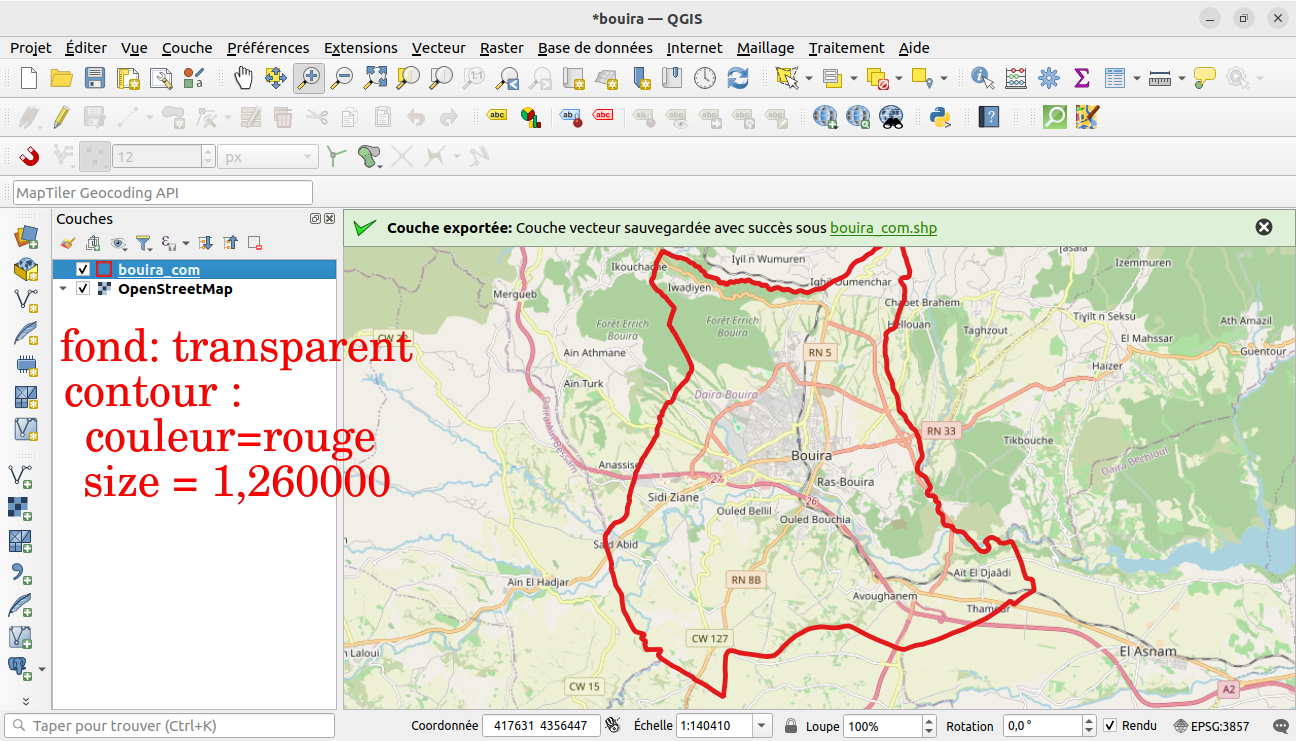Toggle editing with the pencil icon
Screen dimensions: 1296x741
61,117
